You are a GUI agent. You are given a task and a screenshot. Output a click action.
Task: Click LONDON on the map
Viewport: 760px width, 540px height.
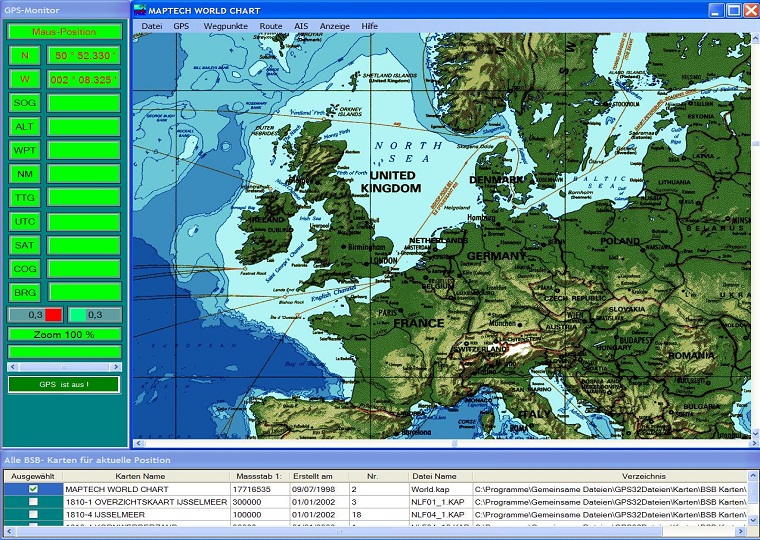pyautogui.click(x=383, y=261)
